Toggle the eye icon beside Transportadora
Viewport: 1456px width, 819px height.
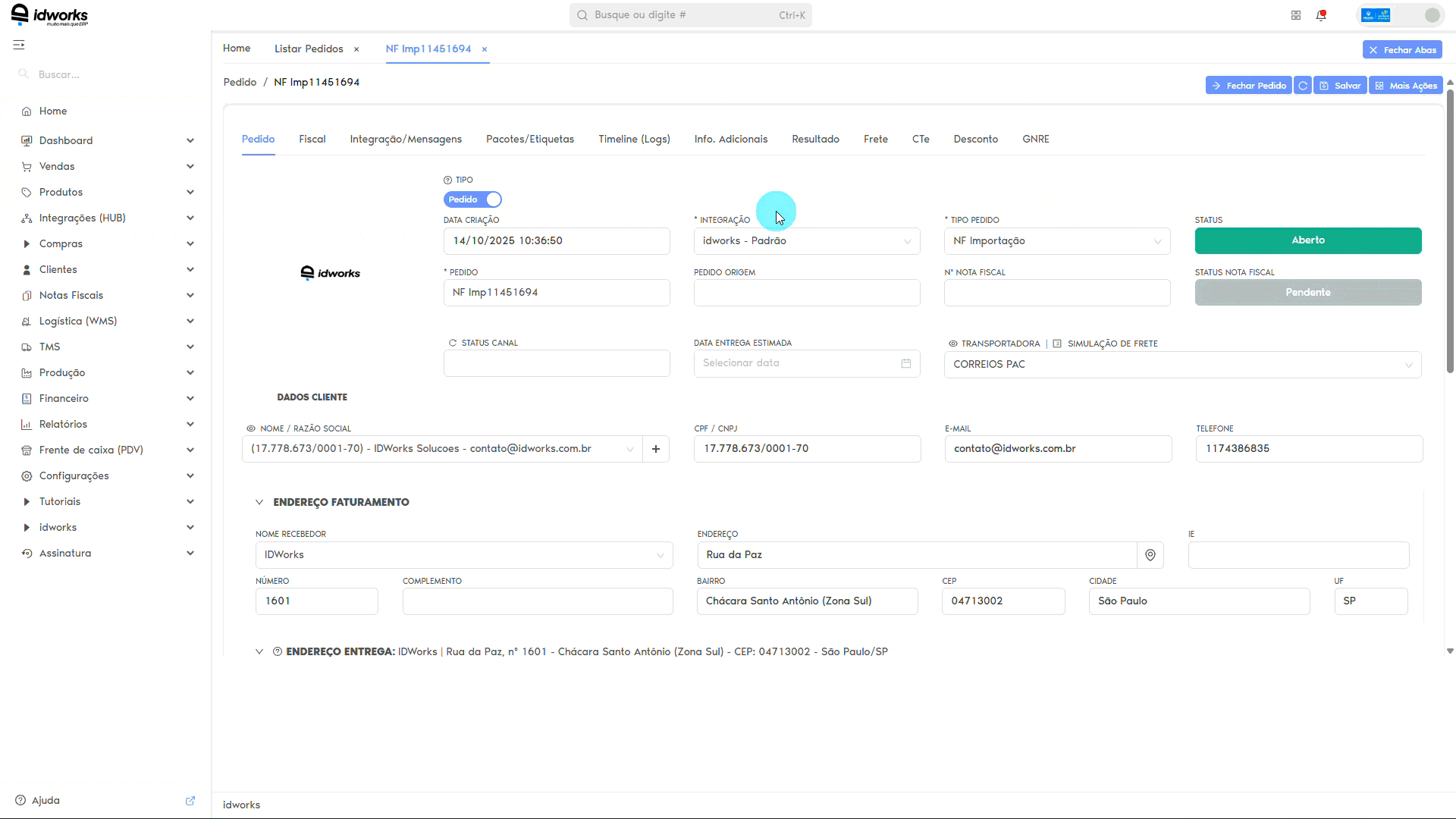click(953, 344)
